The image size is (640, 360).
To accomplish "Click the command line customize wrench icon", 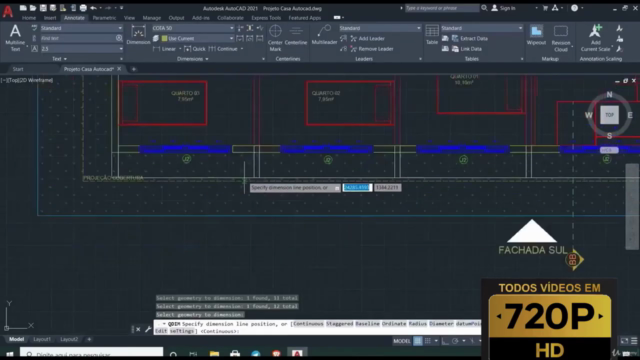I will pos(148,329).
